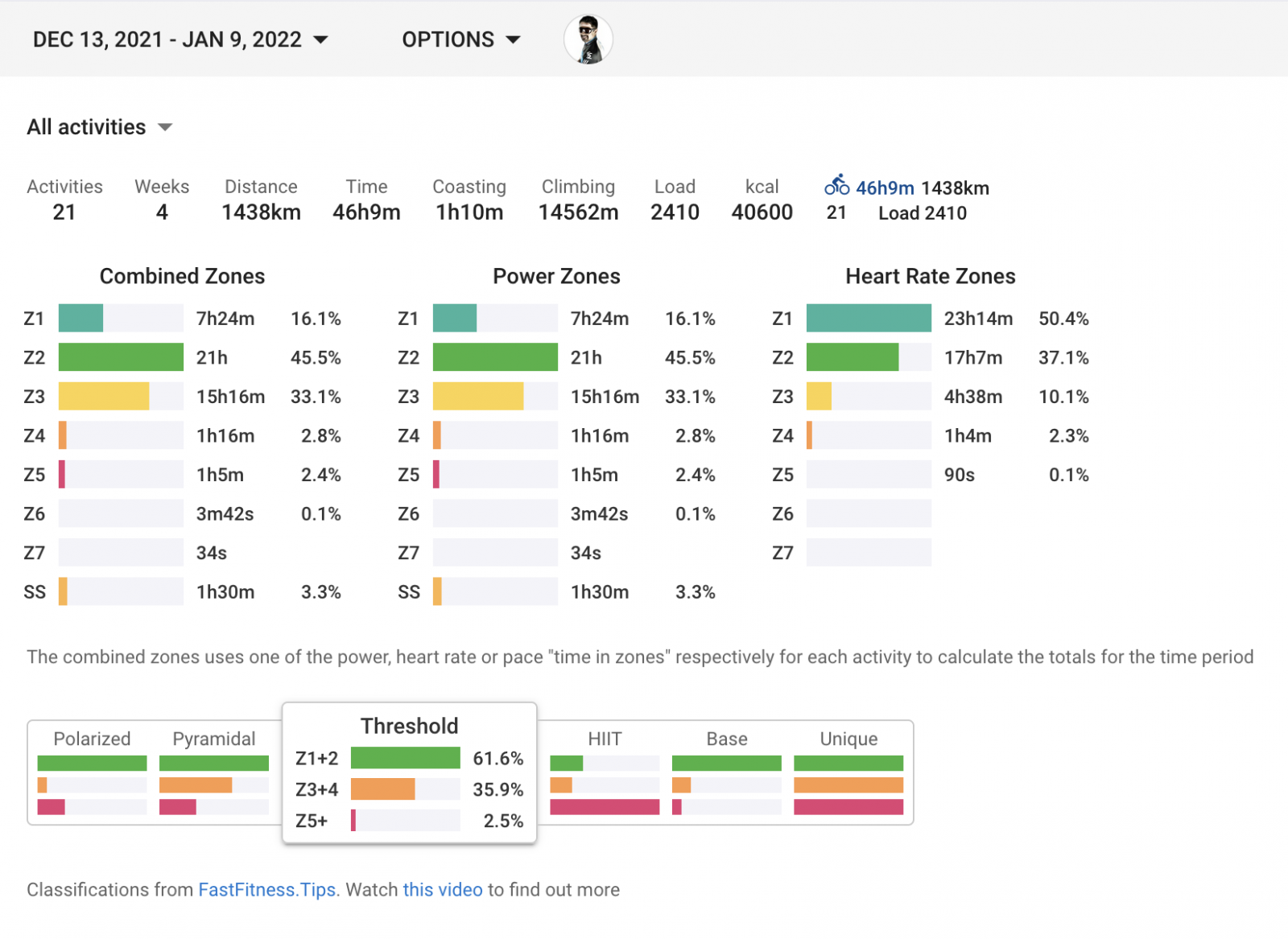Click the SS bar in Power Zones
The image size is (1288, 939).
[438, 592]
